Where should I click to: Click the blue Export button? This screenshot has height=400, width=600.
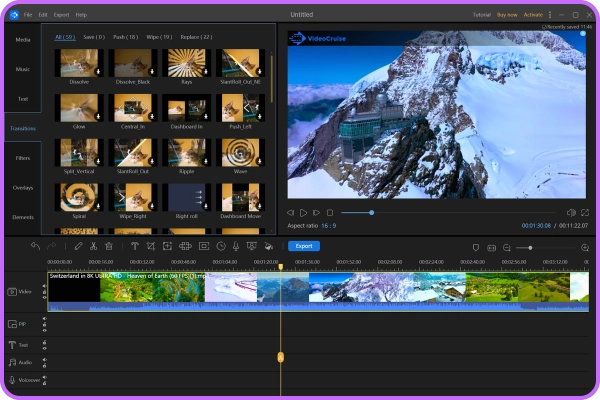point(304,246)
